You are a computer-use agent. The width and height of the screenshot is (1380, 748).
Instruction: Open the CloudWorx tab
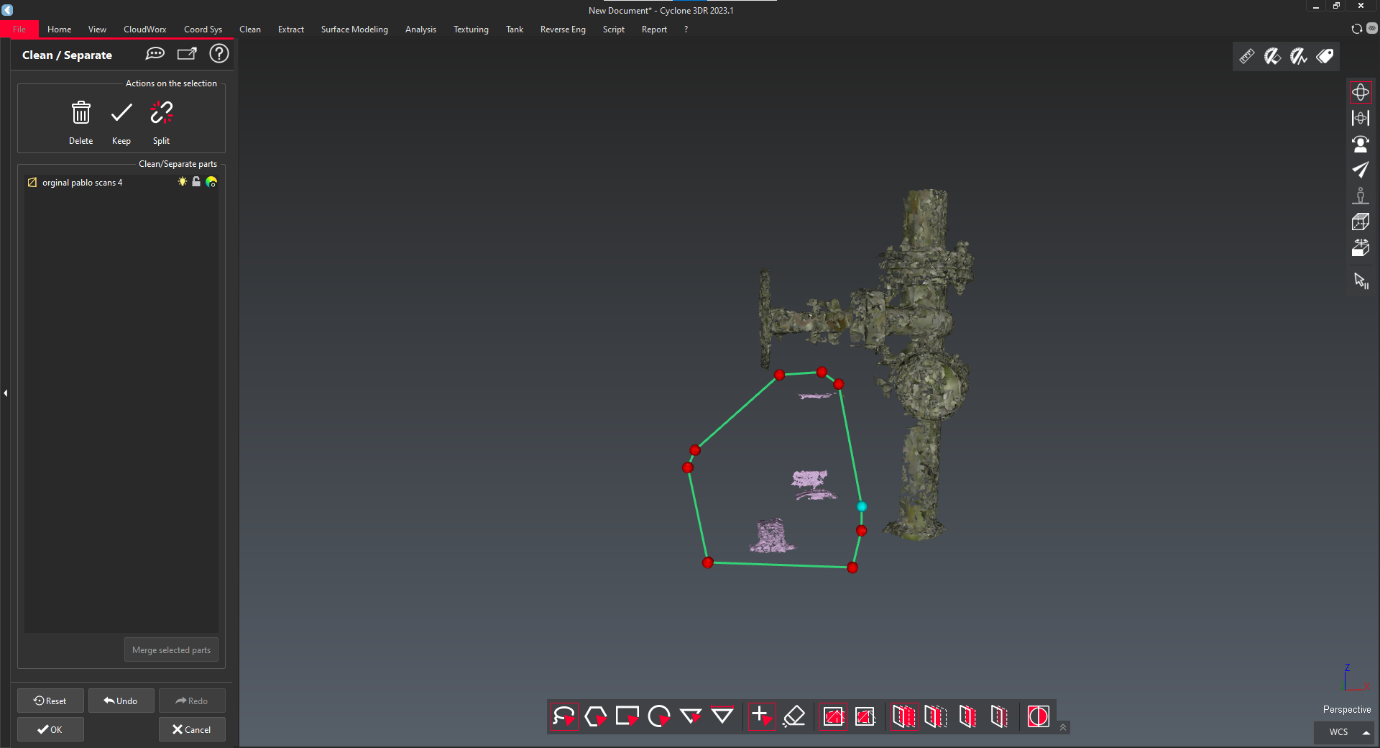tap(145, 29)
